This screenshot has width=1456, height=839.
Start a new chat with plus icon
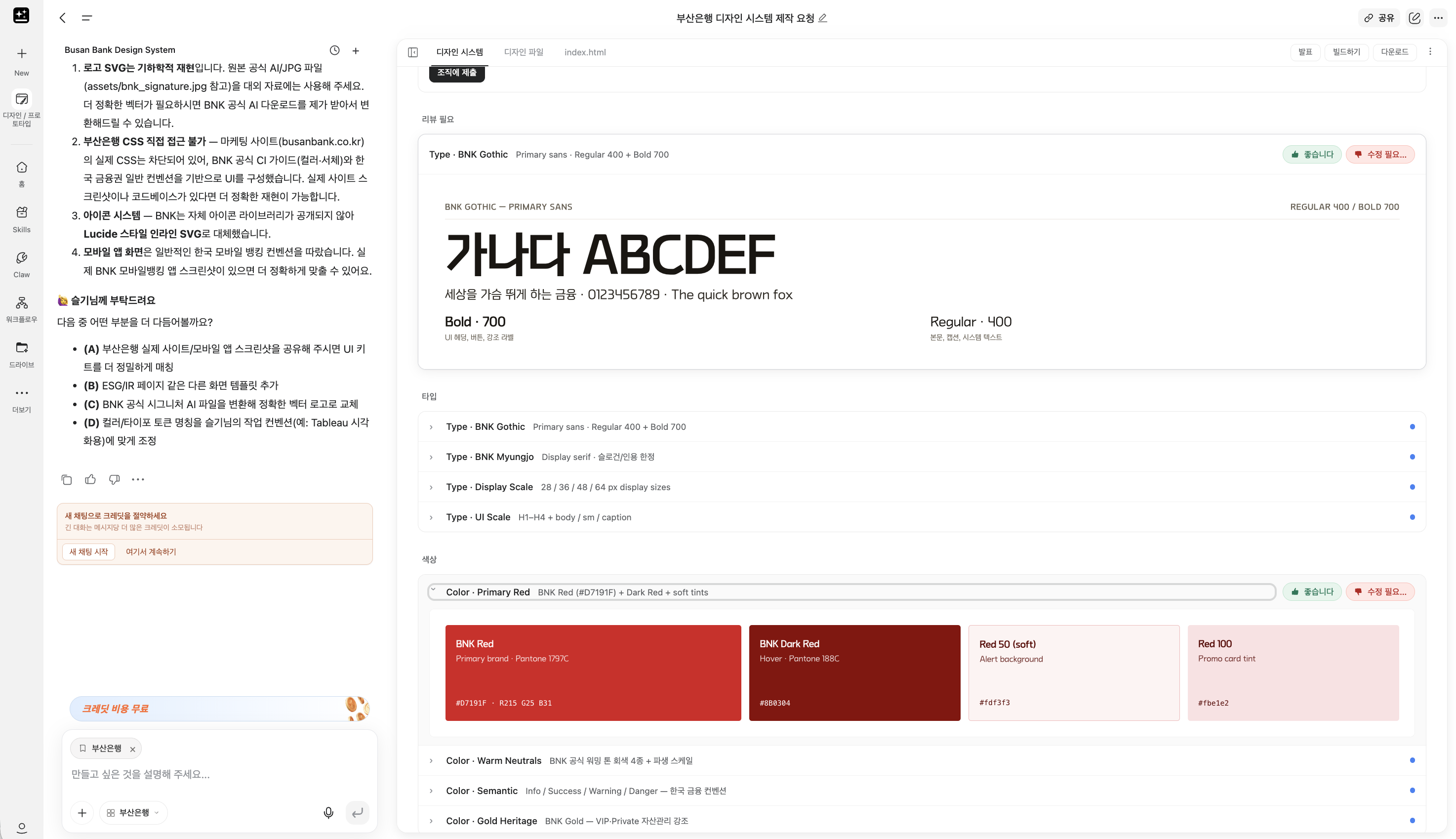(x=356, y=51)
